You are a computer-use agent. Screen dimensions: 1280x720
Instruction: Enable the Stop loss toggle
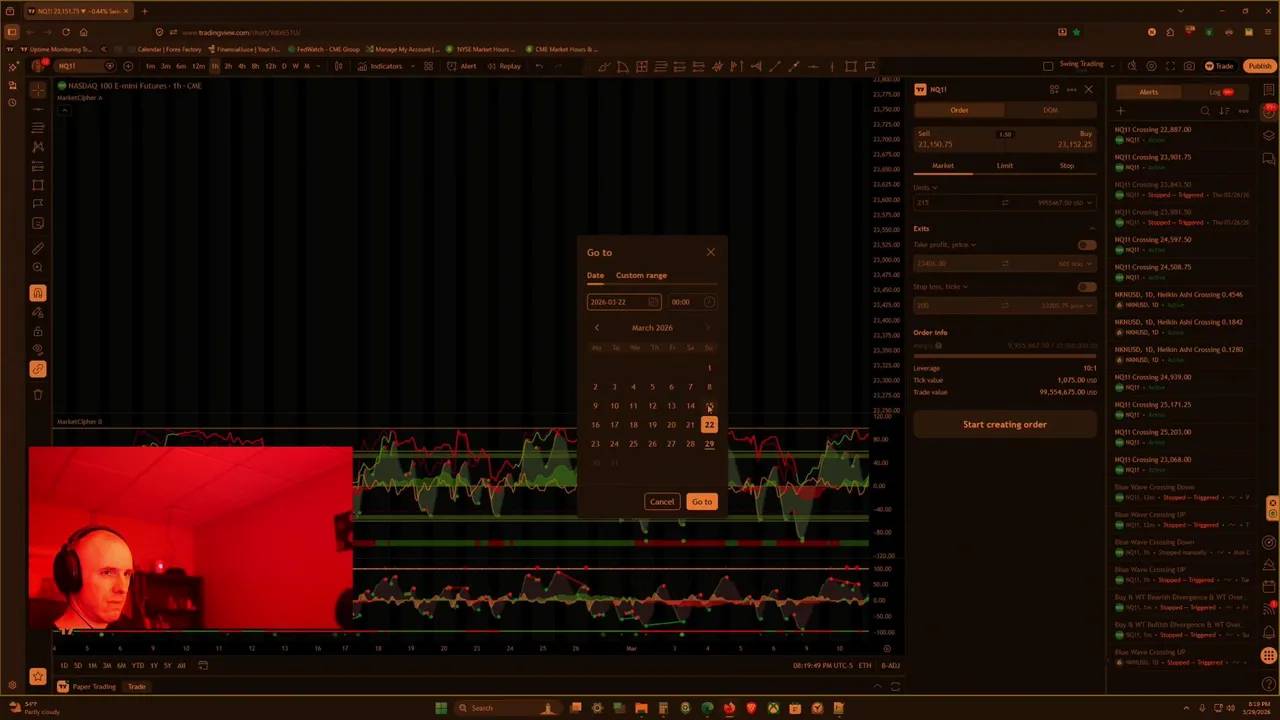pyautogui.click(x=1086, y=287)
